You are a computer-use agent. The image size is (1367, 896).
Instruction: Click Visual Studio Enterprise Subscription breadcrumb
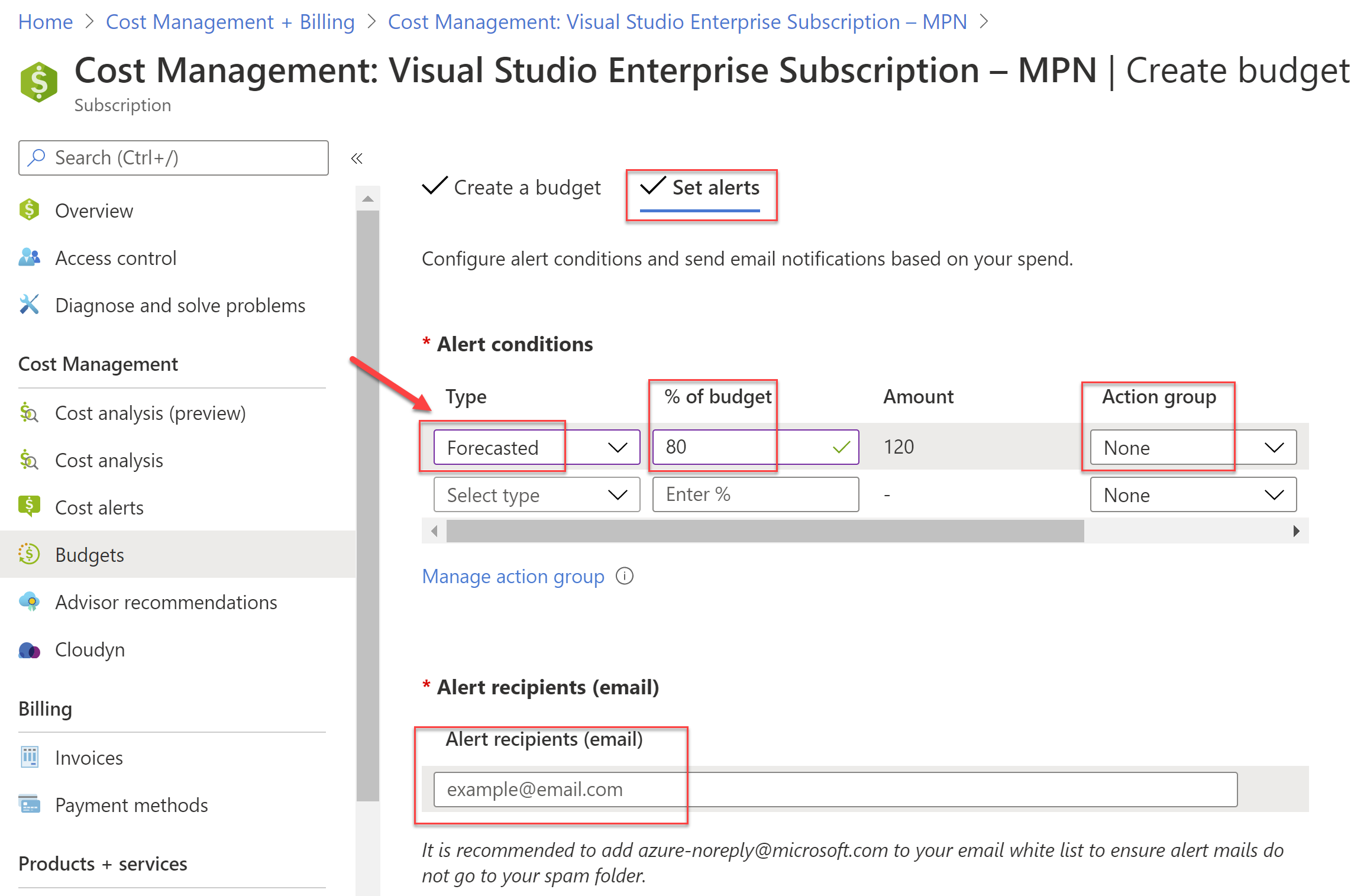[677, 22]
